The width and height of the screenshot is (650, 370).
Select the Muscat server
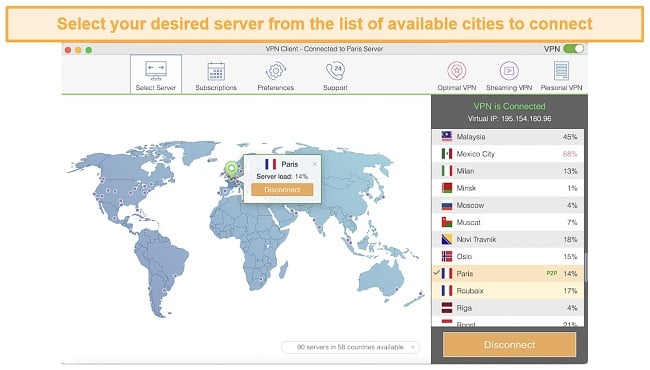tap(508, 222)
